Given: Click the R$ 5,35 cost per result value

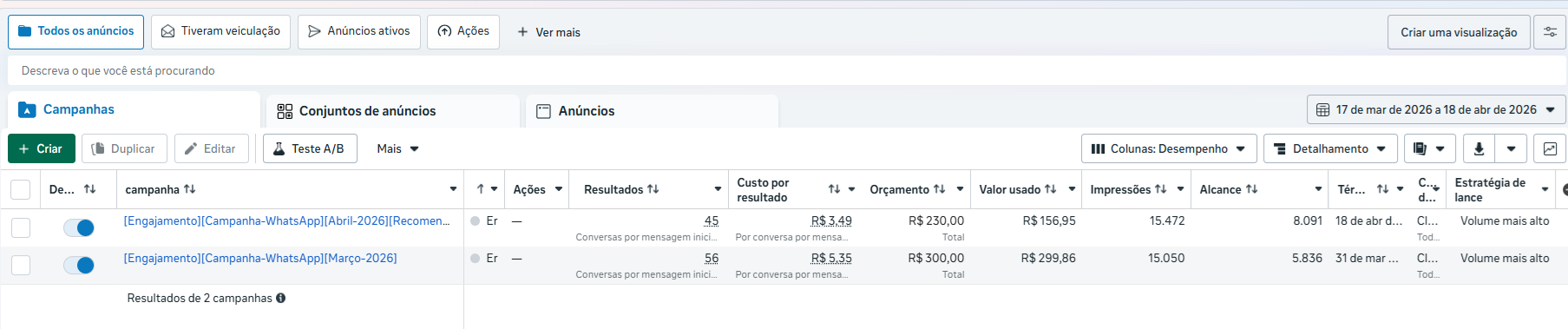Looking at the screenshot, I should 831,259.
